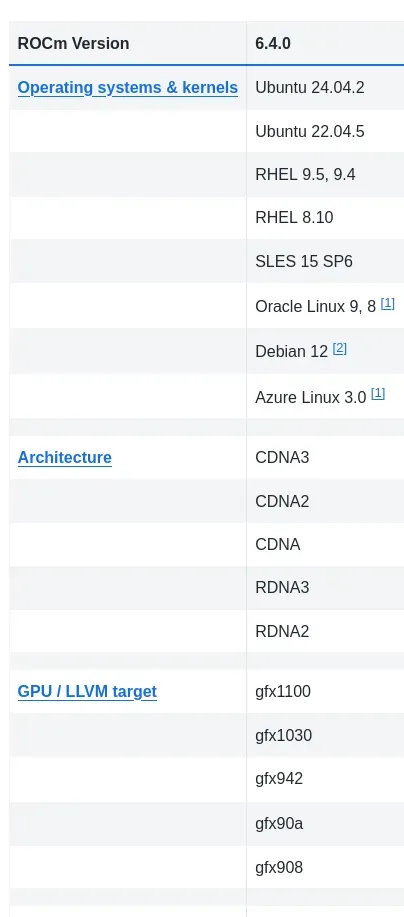404x917 pixels.
Task: Open the Architecture link
Action: (x=64, y=457)
